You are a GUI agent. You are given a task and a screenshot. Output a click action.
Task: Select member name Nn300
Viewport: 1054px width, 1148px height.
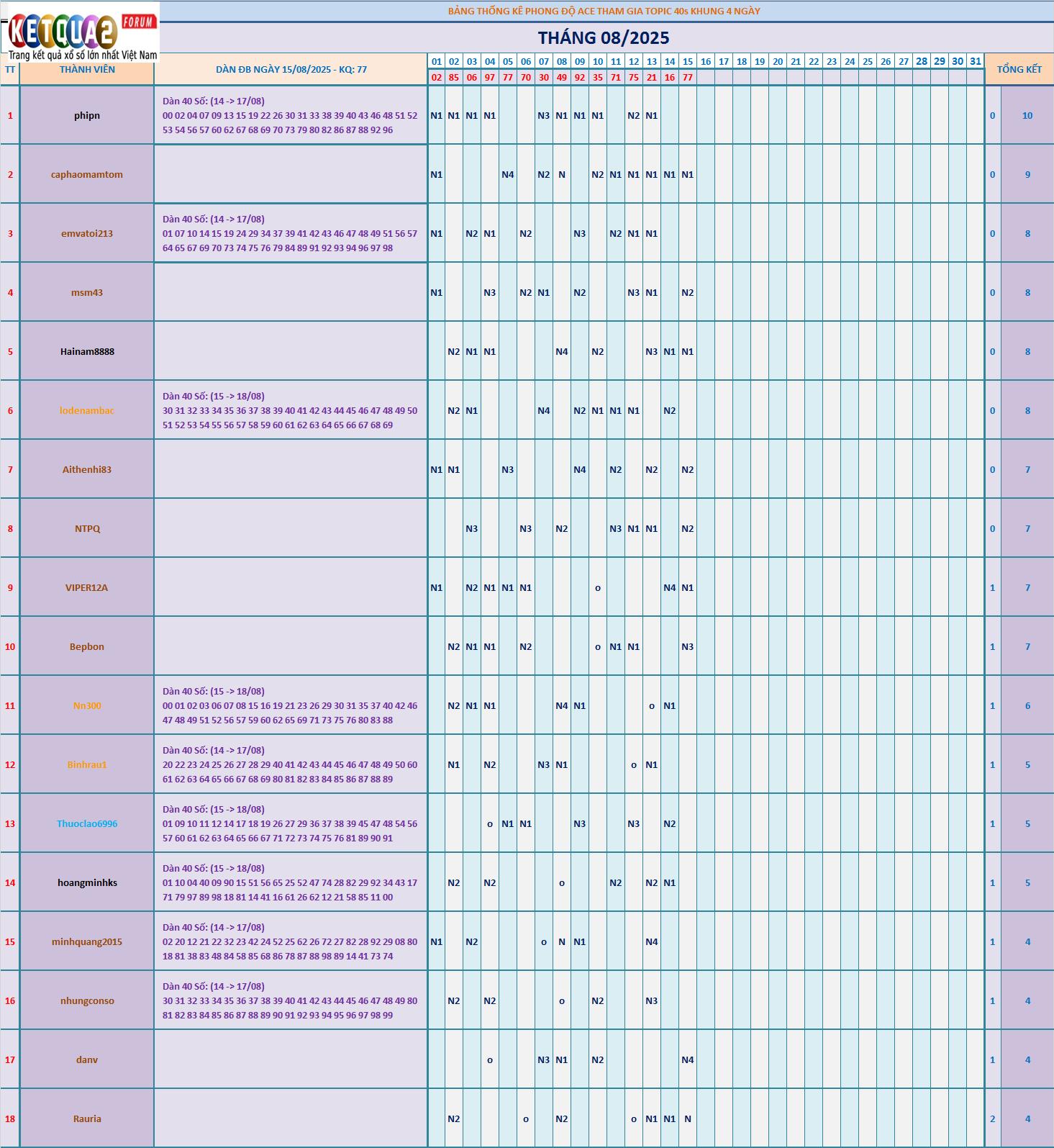[87, 706]
